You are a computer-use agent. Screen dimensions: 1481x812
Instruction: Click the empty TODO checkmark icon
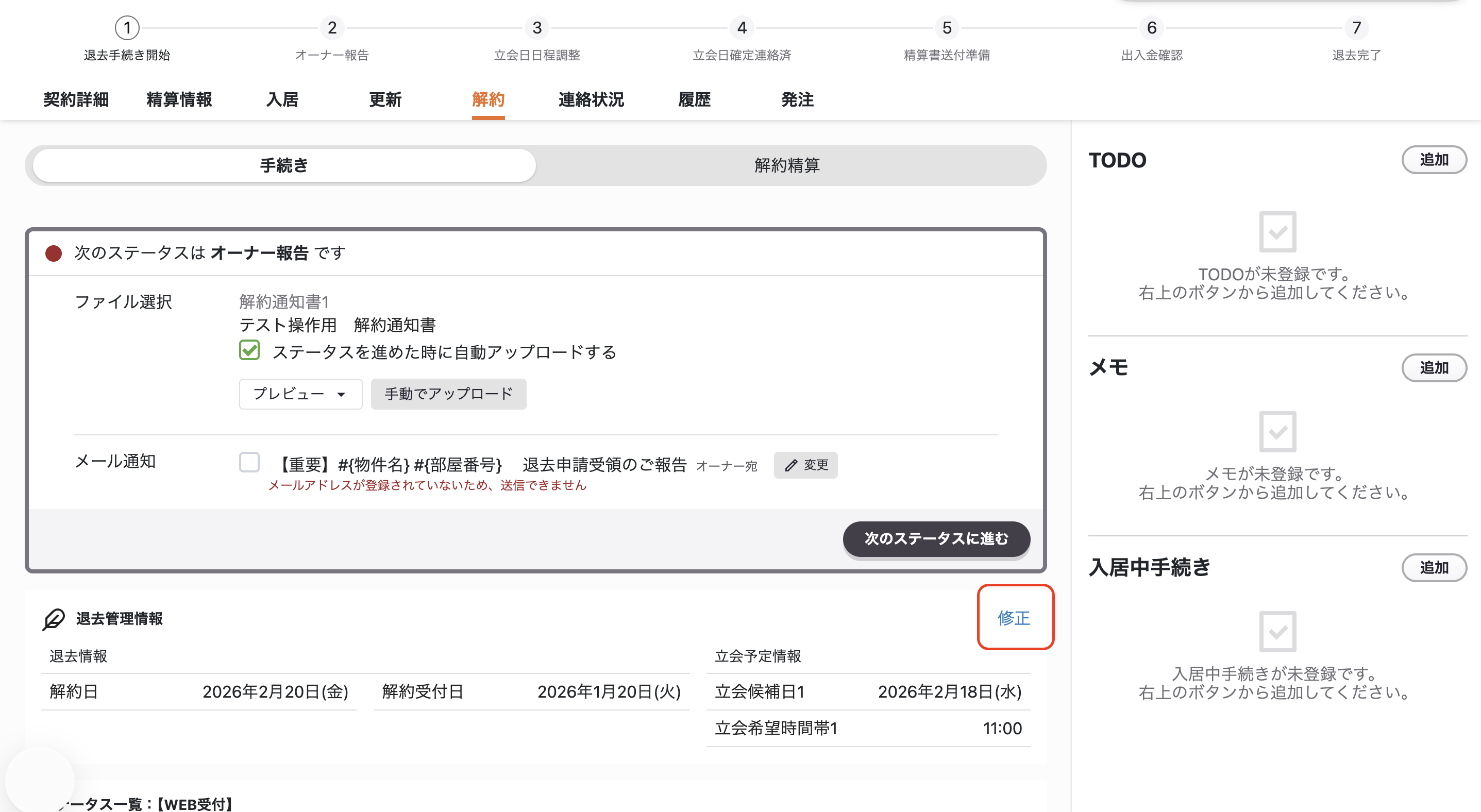[1277, 231]
